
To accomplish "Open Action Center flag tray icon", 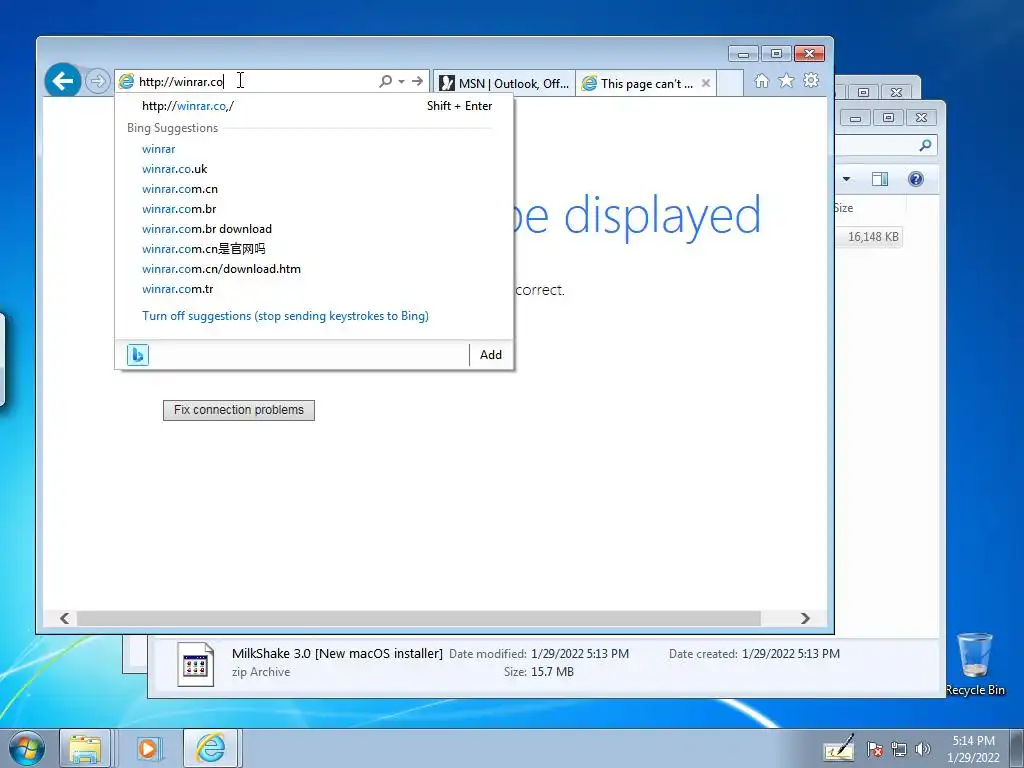I will pyautogui.click(x=875, y=750).
